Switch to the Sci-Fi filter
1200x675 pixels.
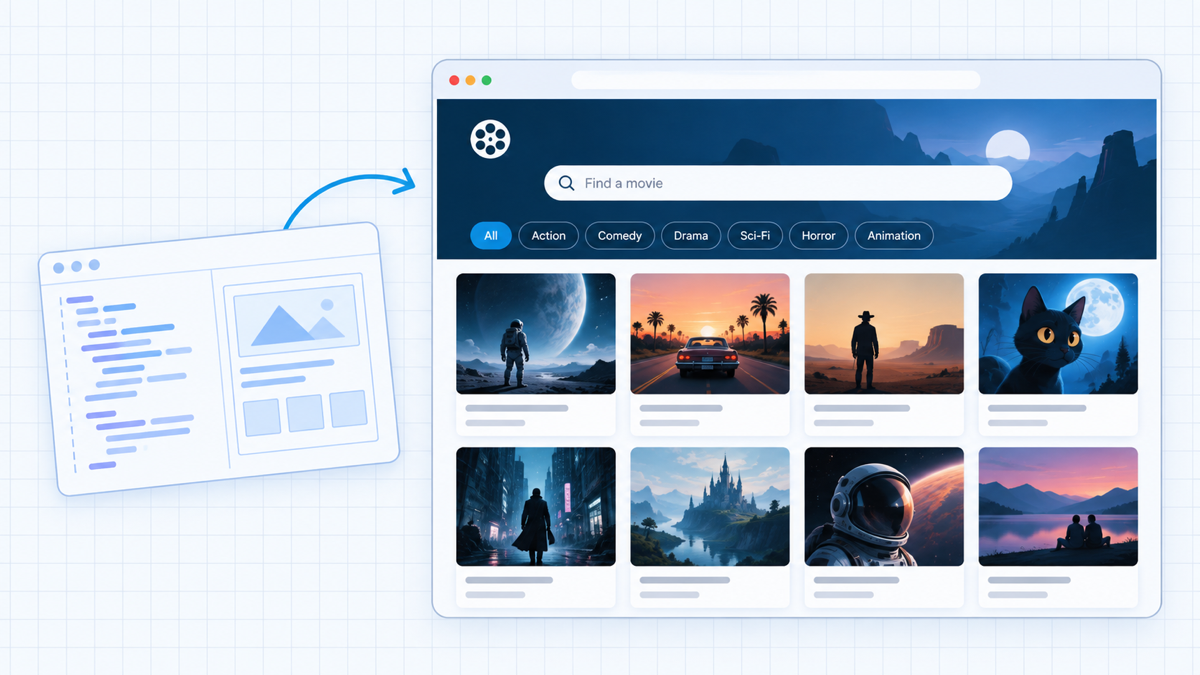(x=755, y=236)
